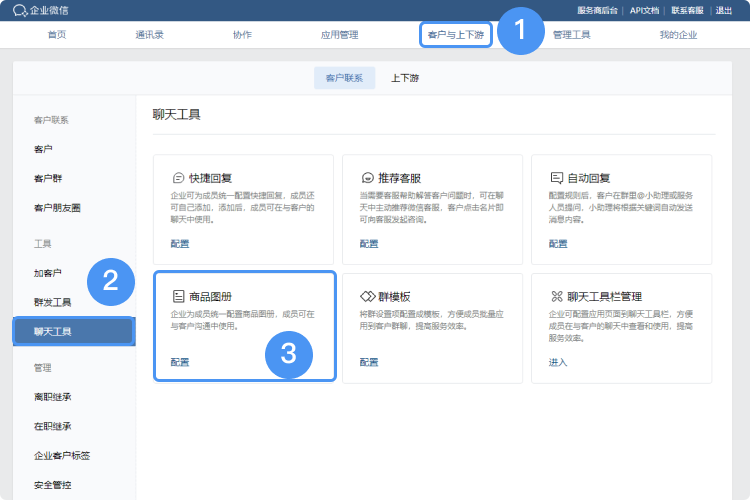Click the 快捷回复 card icon

178,176
